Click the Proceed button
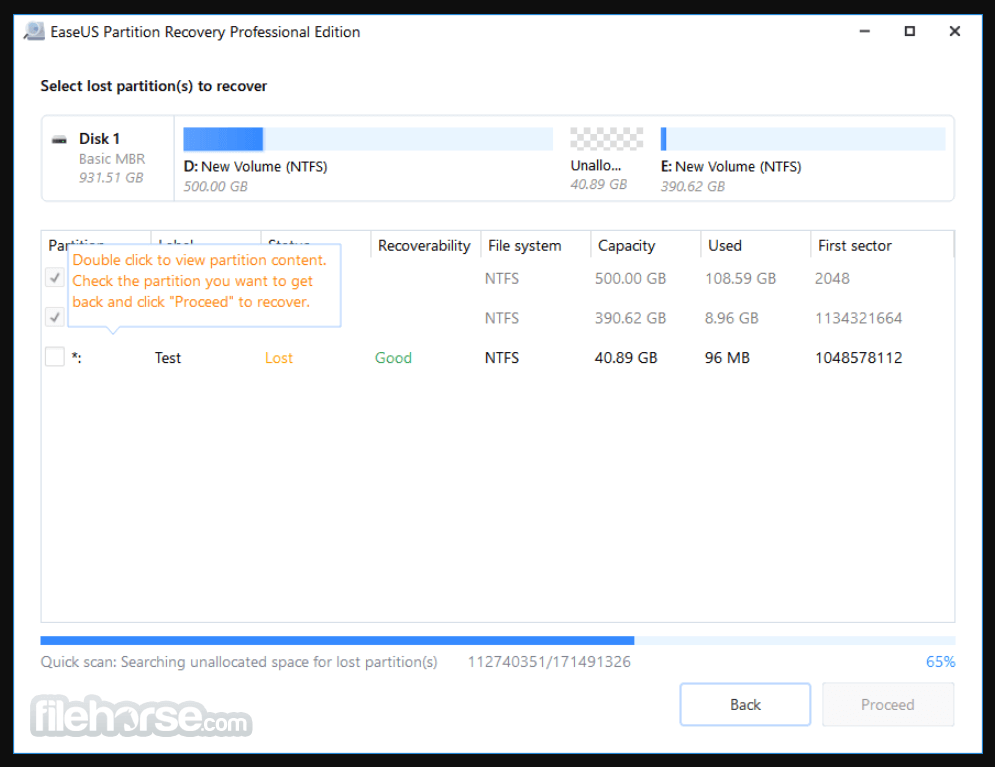995x767 pixels. (x=888, y=704)
